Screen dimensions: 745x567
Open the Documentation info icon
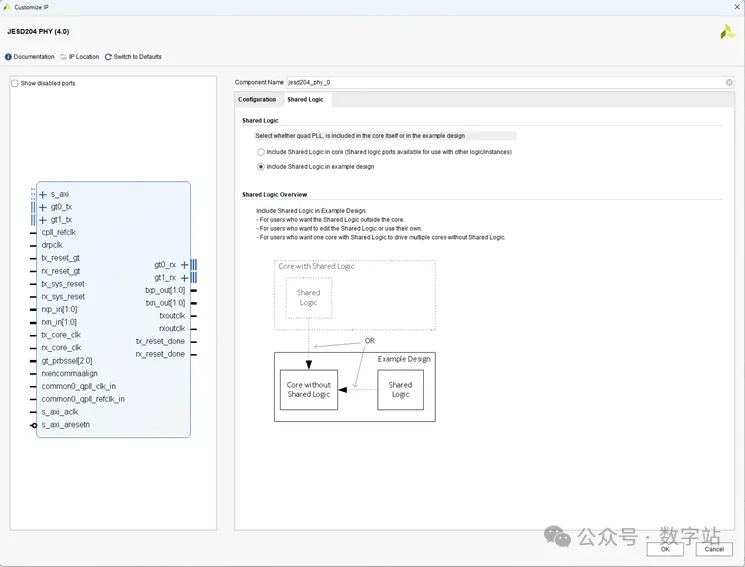[9, 57]
